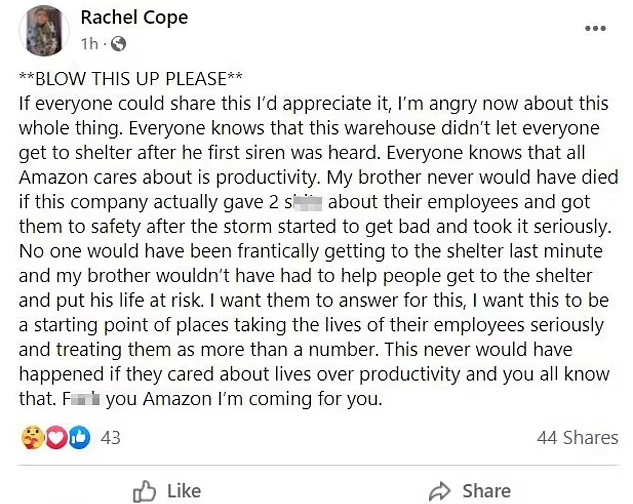Image resolution: width=633 pixels, height=504 pixels.
Task: Click the globe public audience icon
Action: [x=118, y=44]
